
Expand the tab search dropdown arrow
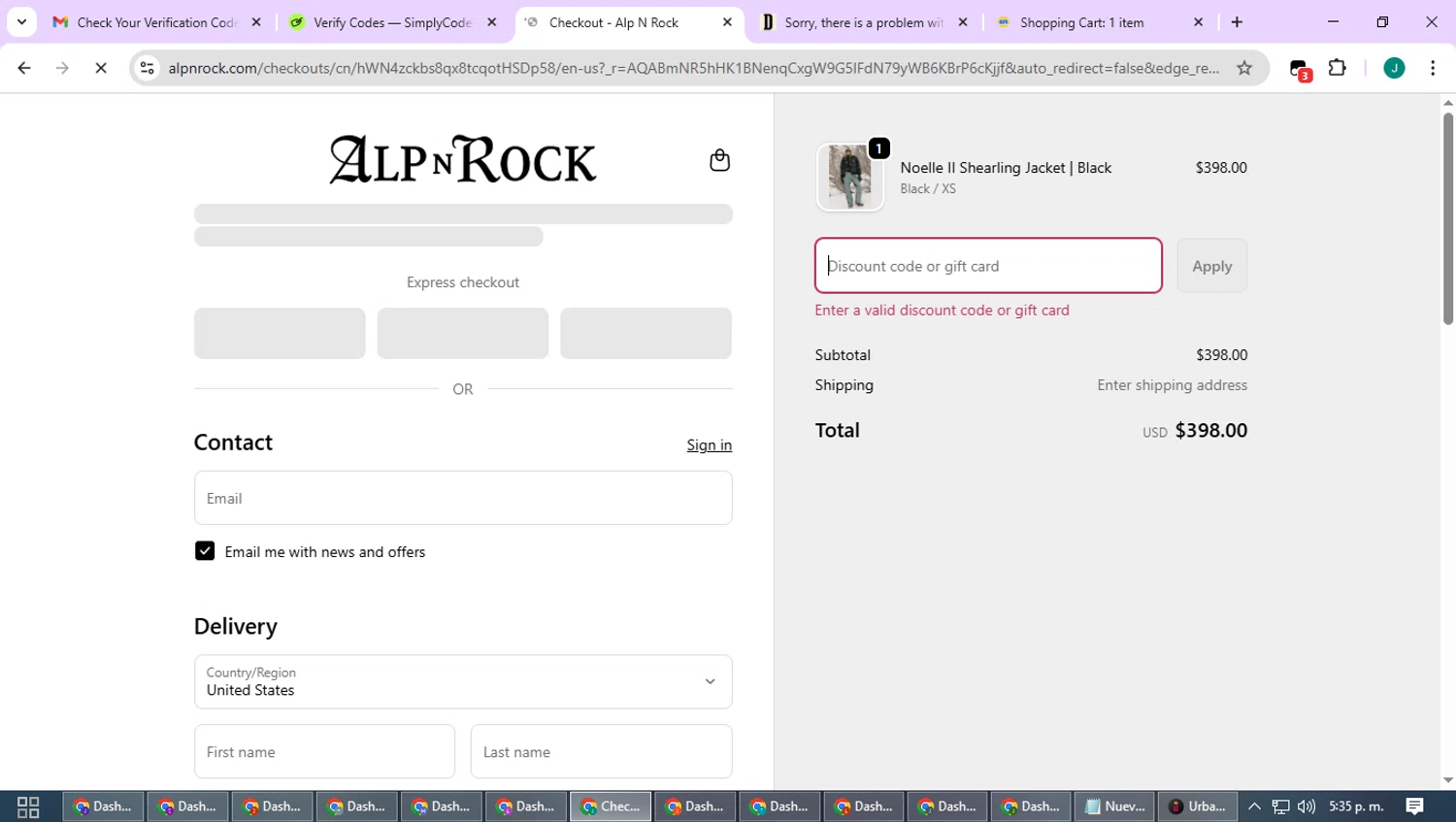click(21, 22)
